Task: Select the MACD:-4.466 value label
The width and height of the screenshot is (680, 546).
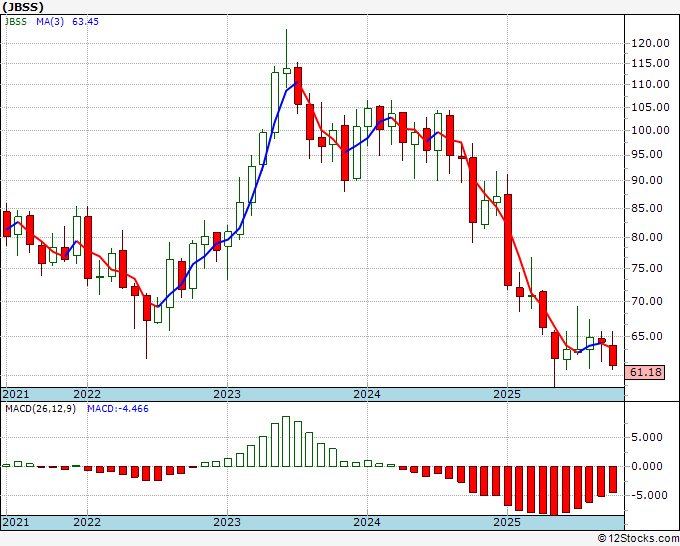Action: 118,409
